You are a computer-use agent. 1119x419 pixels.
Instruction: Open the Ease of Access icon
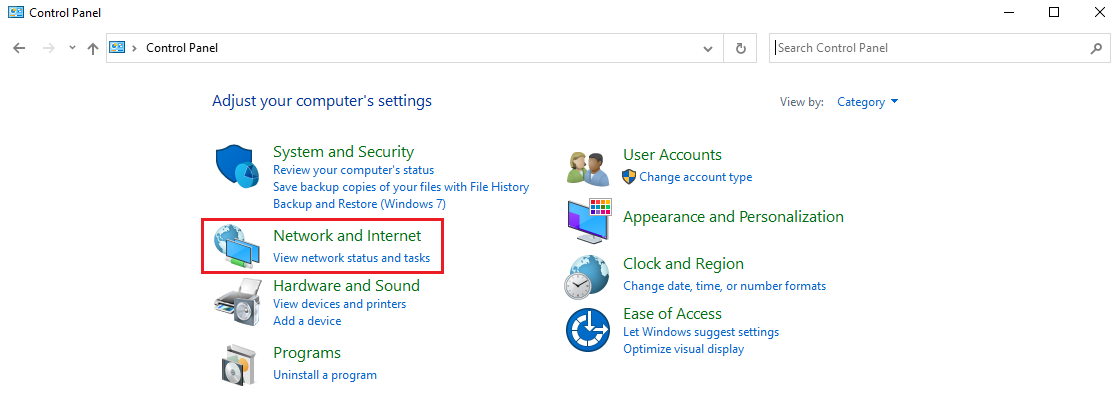[x=588, y=330]
